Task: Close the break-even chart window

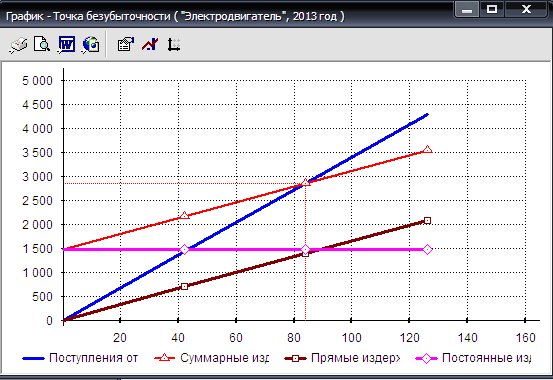Action: click(x=526, y=9)
